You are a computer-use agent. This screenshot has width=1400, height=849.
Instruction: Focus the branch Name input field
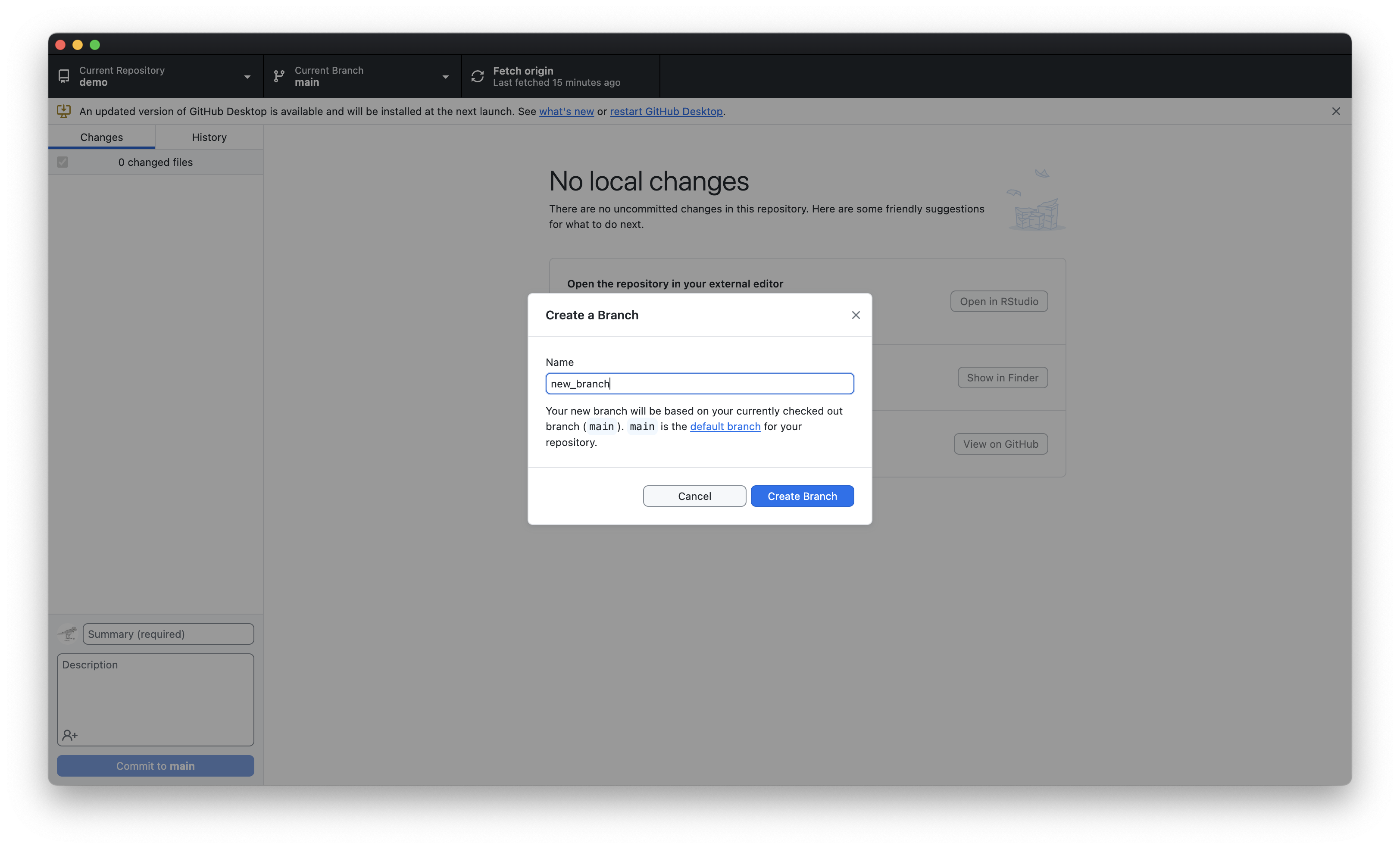700,384
